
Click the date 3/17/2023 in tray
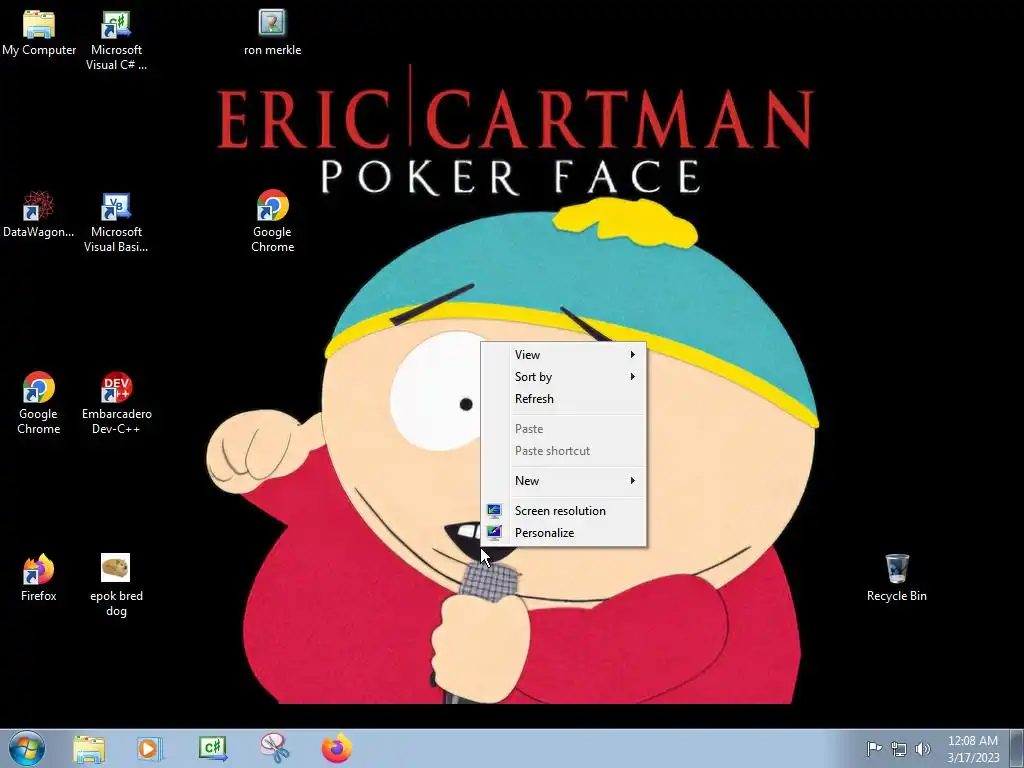pos(973,758)
